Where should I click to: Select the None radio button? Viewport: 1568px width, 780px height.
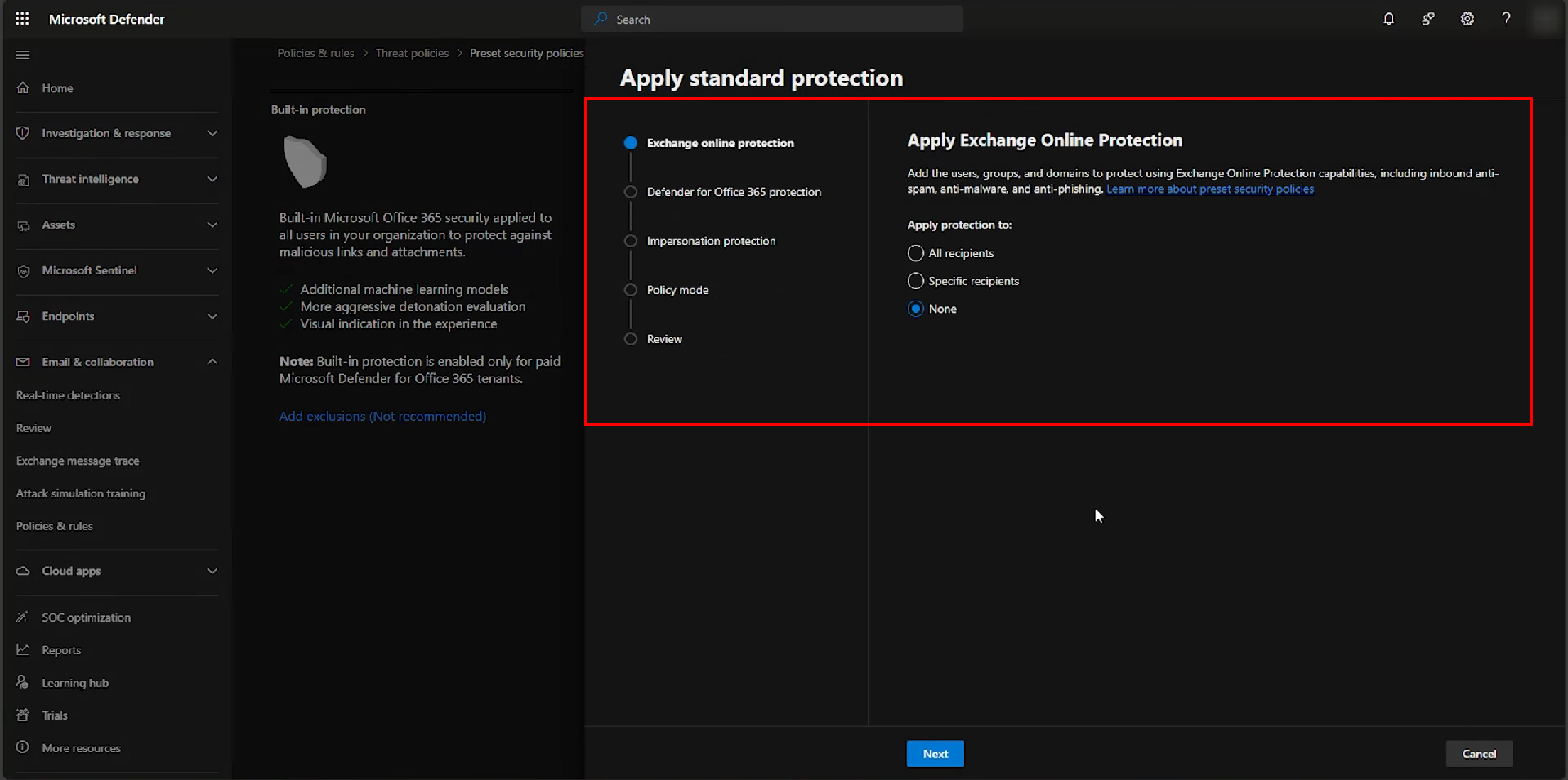[x=915, y=309]
